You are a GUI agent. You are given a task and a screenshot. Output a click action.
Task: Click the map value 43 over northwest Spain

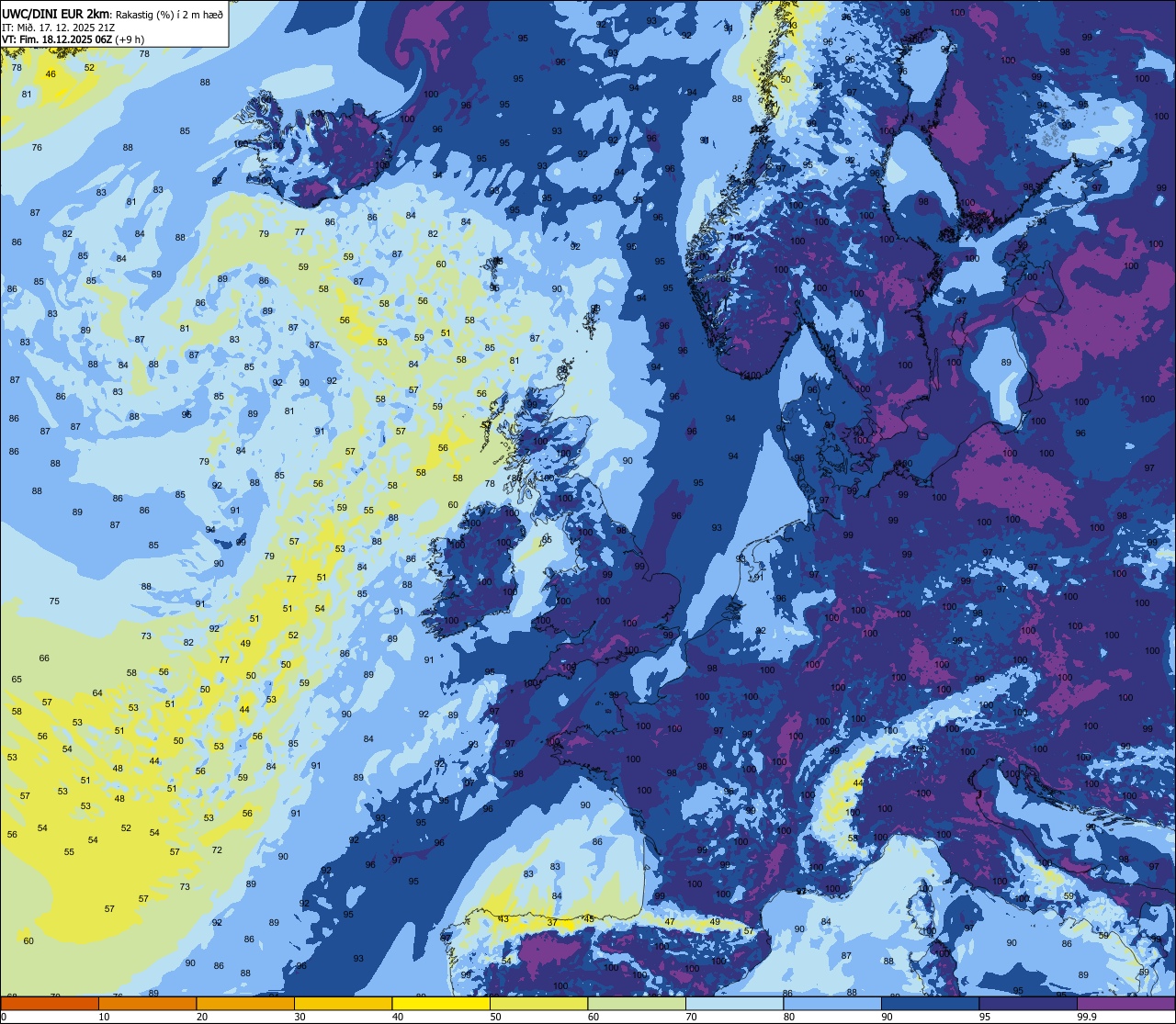point(503,918)
